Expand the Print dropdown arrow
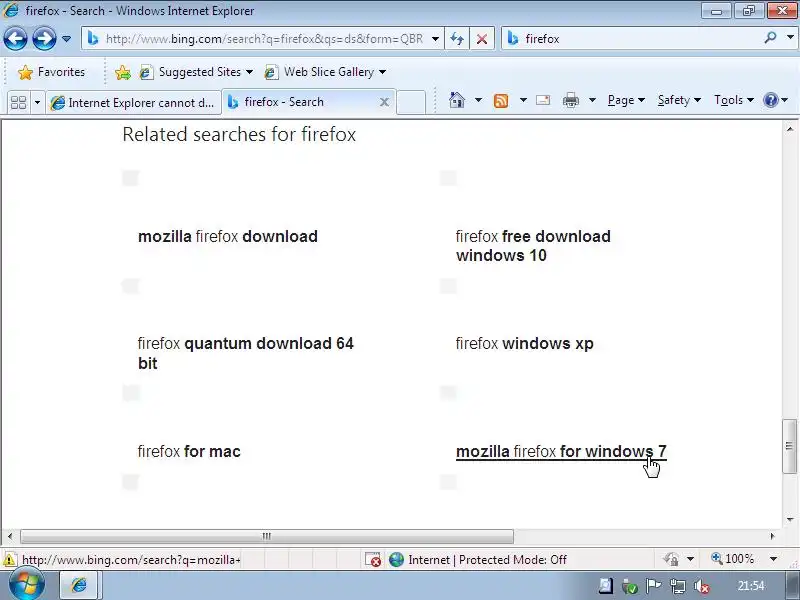The height and width of the screenshot is (600, 800). pos(592,100)
